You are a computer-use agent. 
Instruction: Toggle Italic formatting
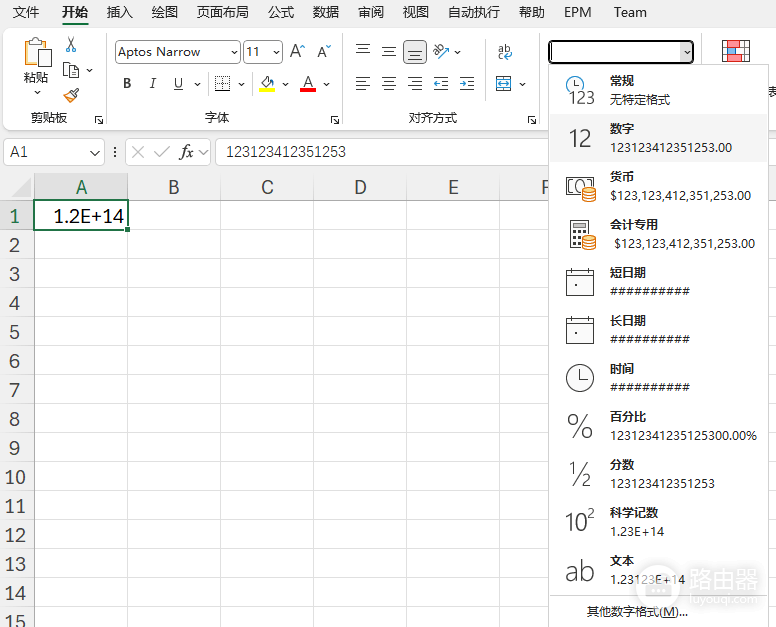pos(152,84)
